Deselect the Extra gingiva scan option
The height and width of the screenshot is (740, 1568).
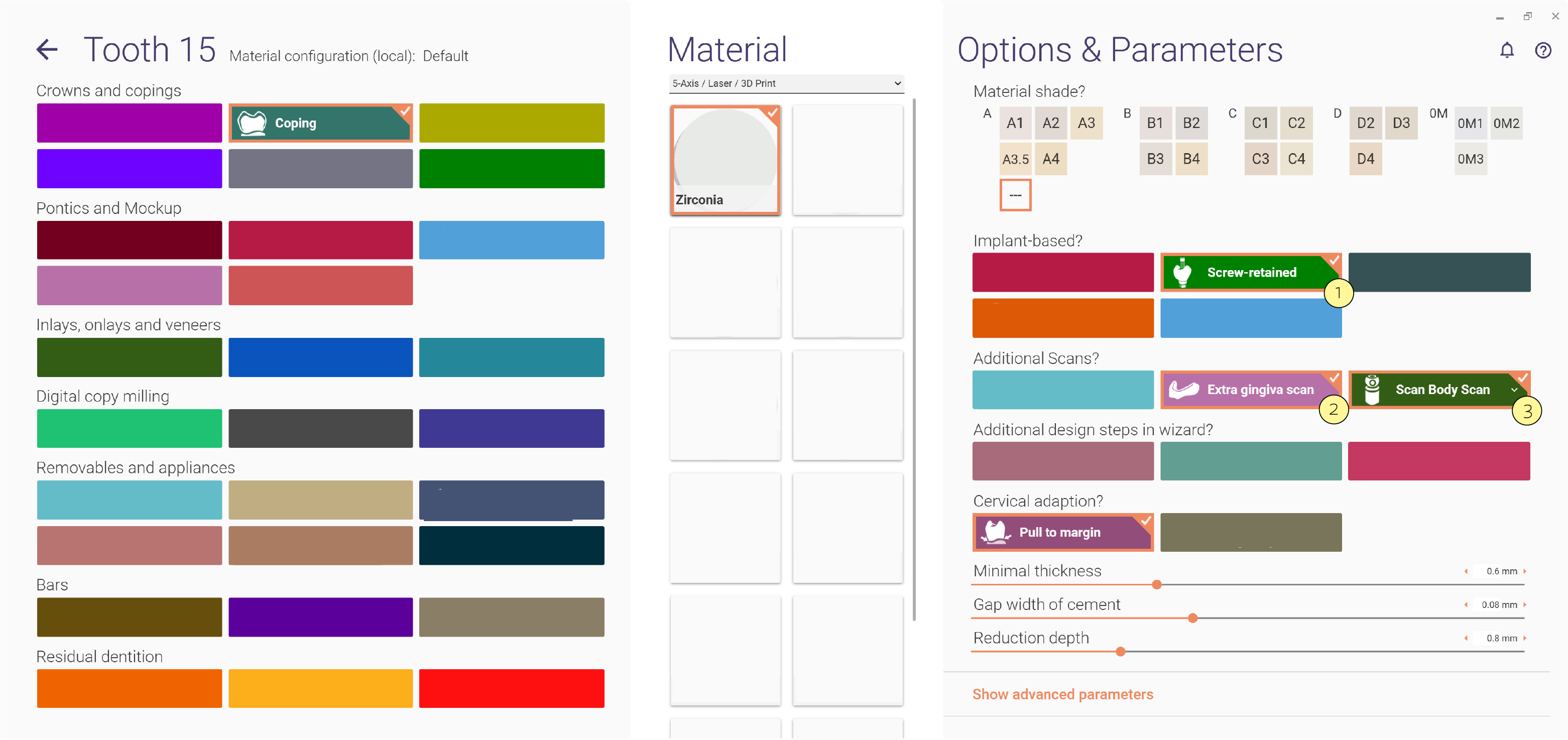click(x=1251, y=390)
